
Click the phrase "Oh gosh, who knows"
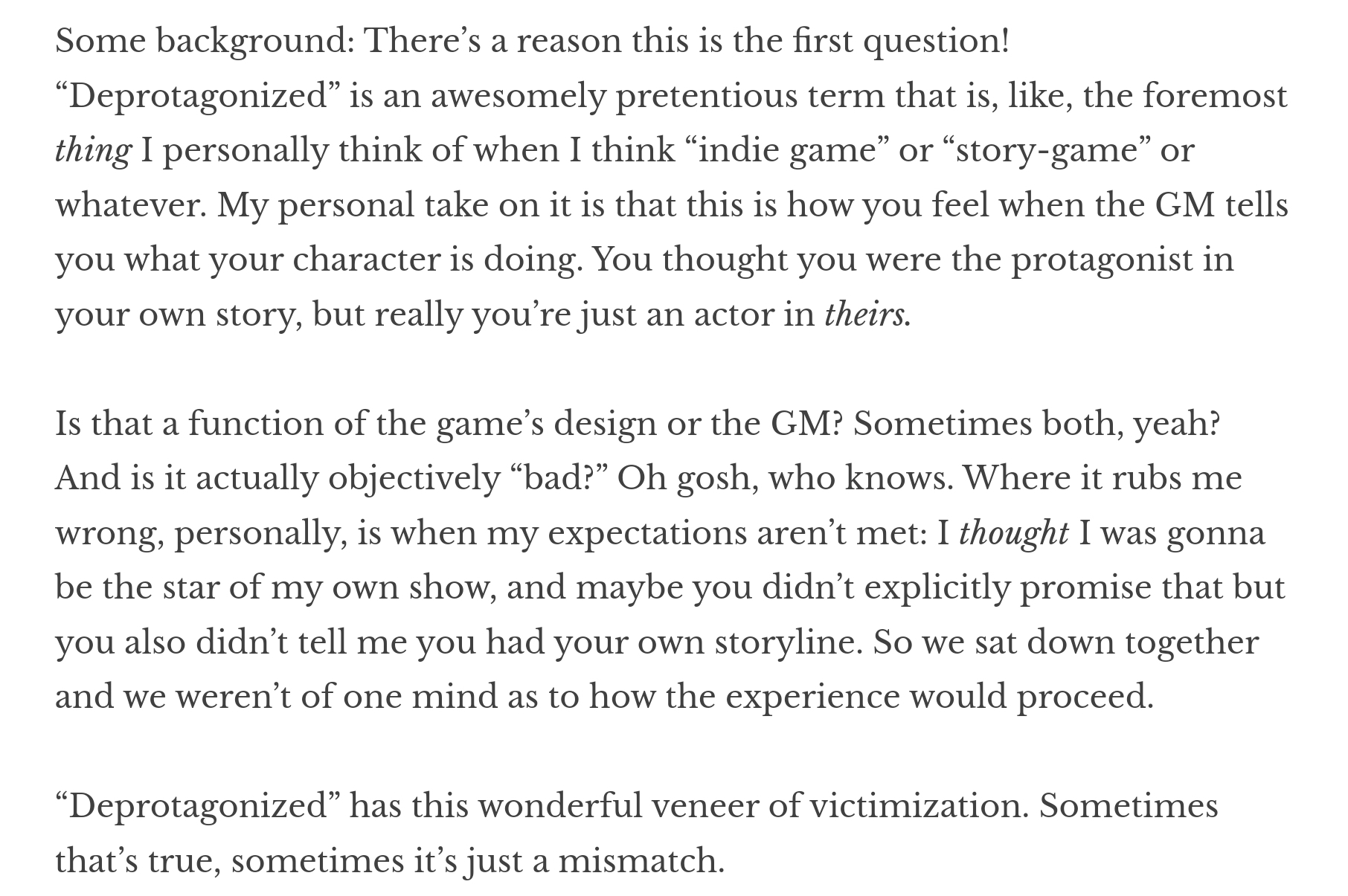[784, 478]
